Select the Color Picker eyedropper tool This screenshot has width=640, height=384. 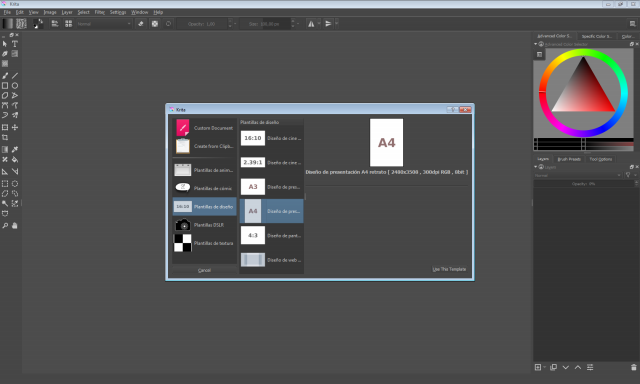pyautogui.click(x=15, y=150)
